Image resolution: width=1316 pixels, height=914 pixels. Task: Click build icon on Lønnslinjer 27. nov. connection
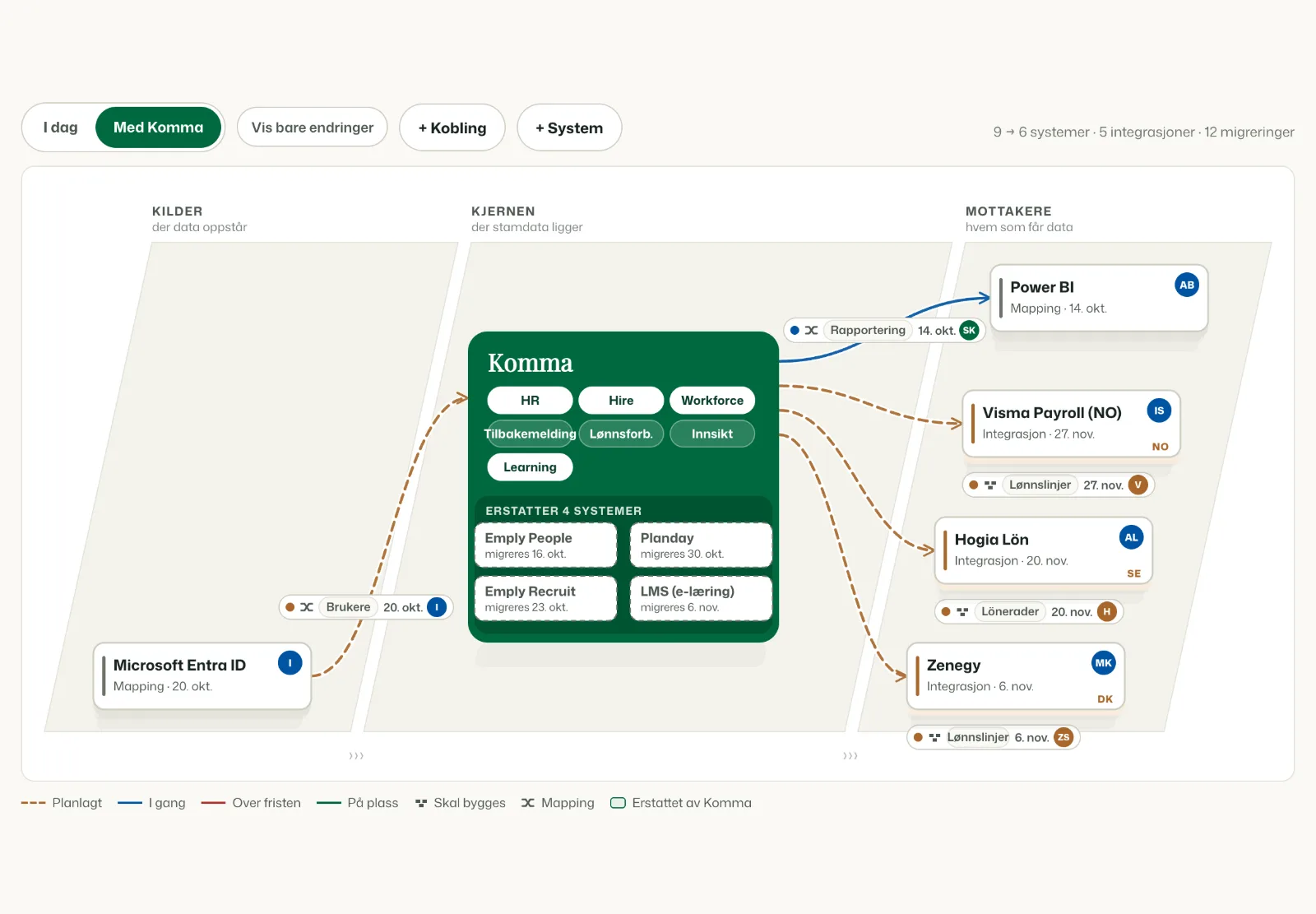[x=990, y=485]
